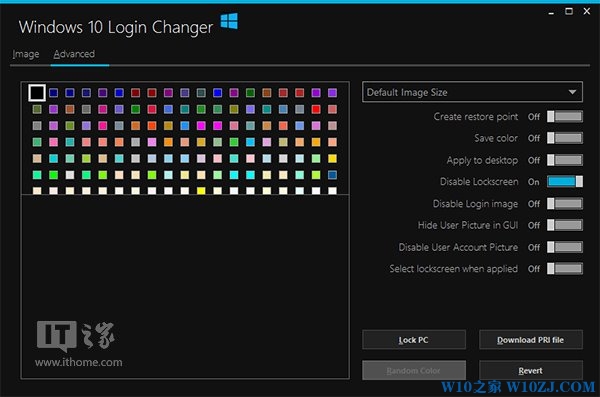600x397 pixels.
Task: Turn on the Create restore point switch
Action: tap(565, 116)
